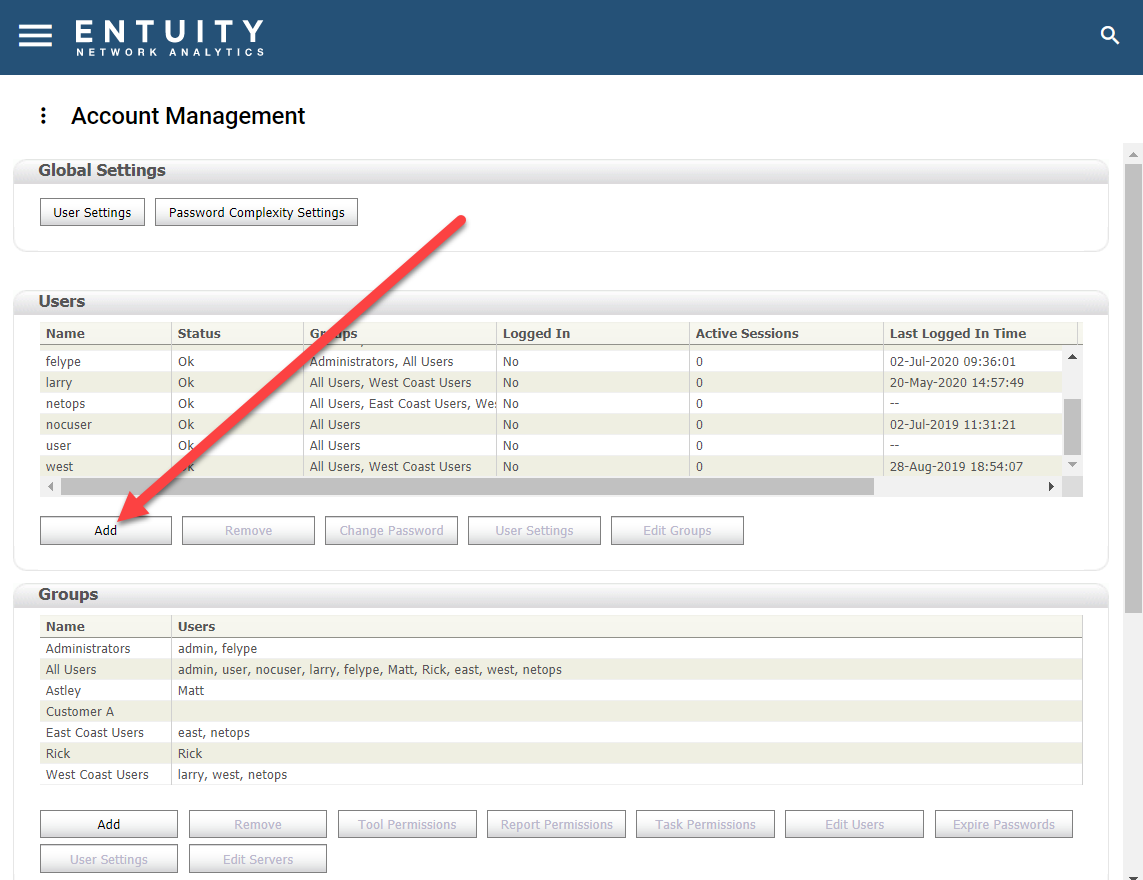Click the Edit Servers button
Screen dimensions: 1143x880
coord(258,859)
